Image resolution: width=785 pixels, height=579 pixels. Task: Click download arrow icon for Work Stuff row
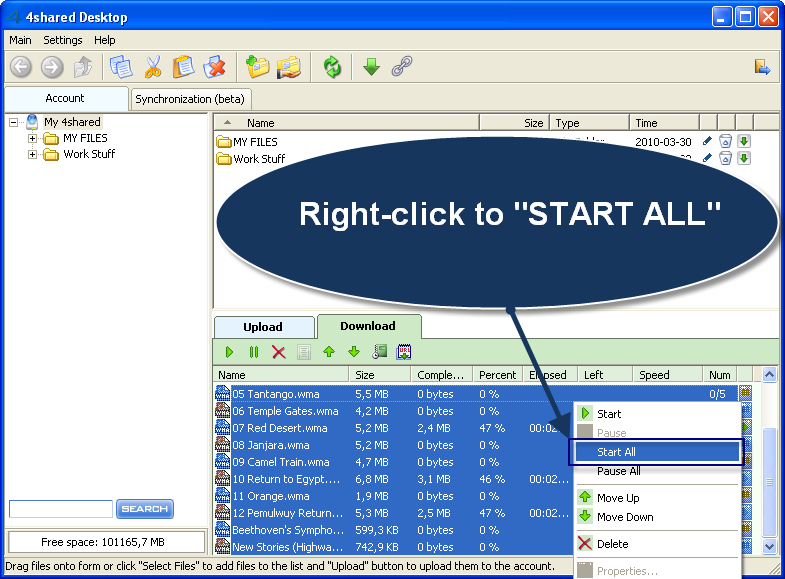[x=744, y=158]
